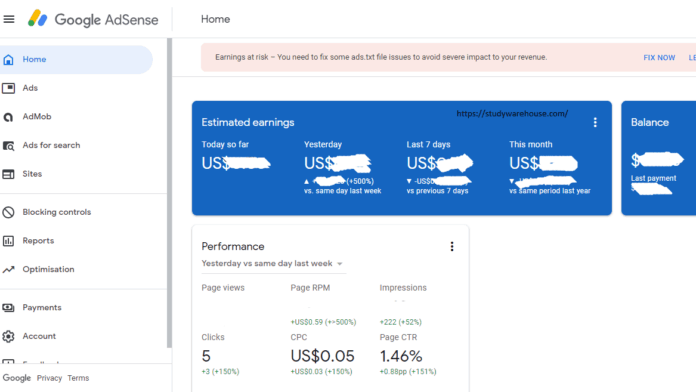The image size is (696, 392).
Task: Click the Sites icon in sidebar
Action: tap(8, 174)
